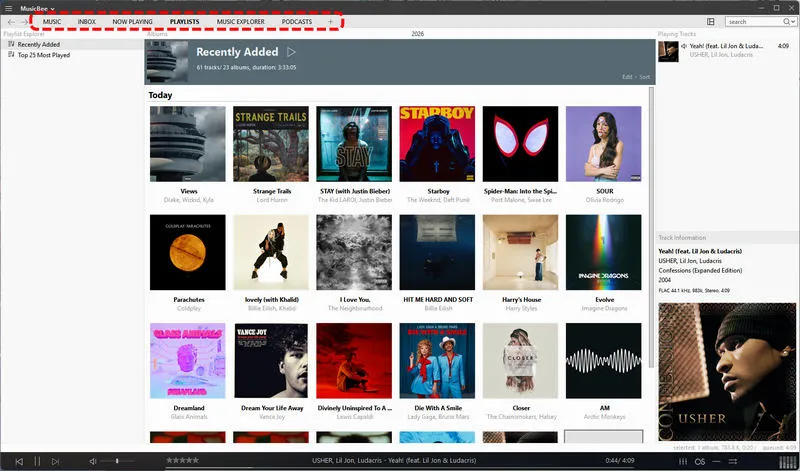Click the Sort link in header
Image resolution: width=800 pixels, height=471 pixels.
point(645,77)
